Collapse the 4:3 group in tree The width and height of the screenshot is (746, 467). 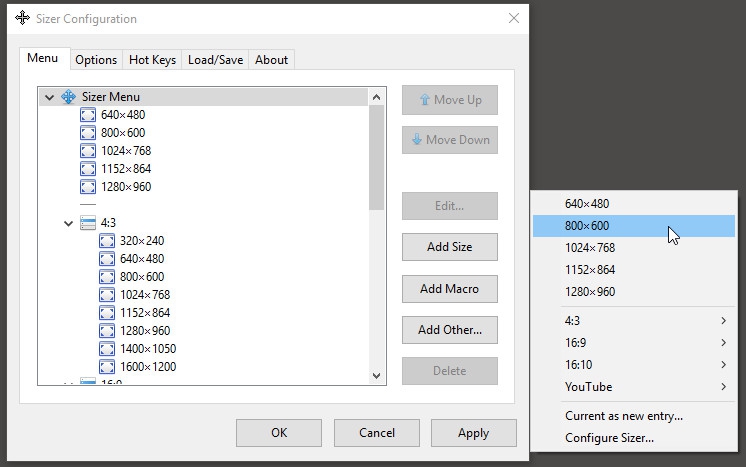68,223
